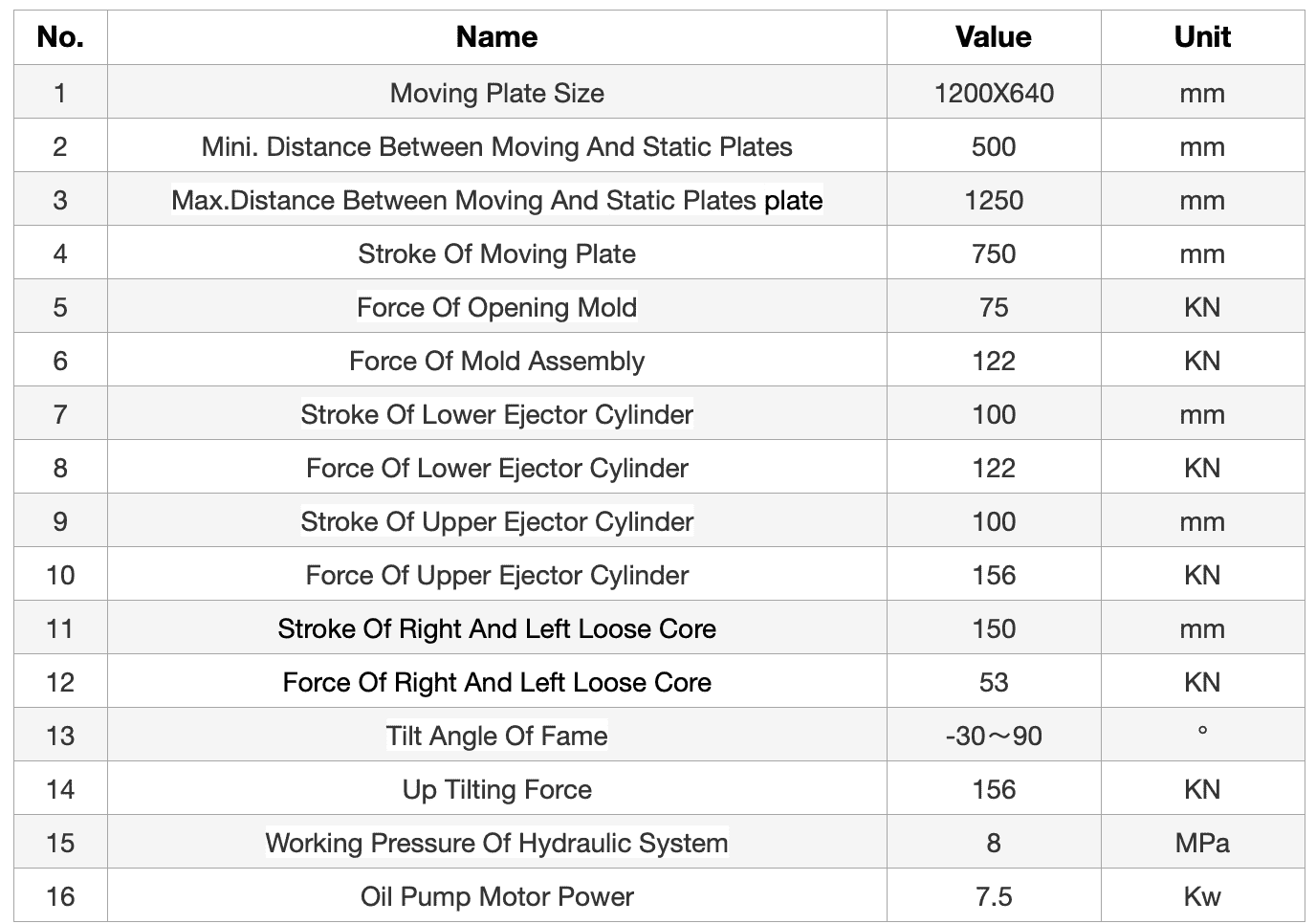This screenshot has width=1316, height=924.
Task: Click the MPa unit cell
Action: point(1202,843)
